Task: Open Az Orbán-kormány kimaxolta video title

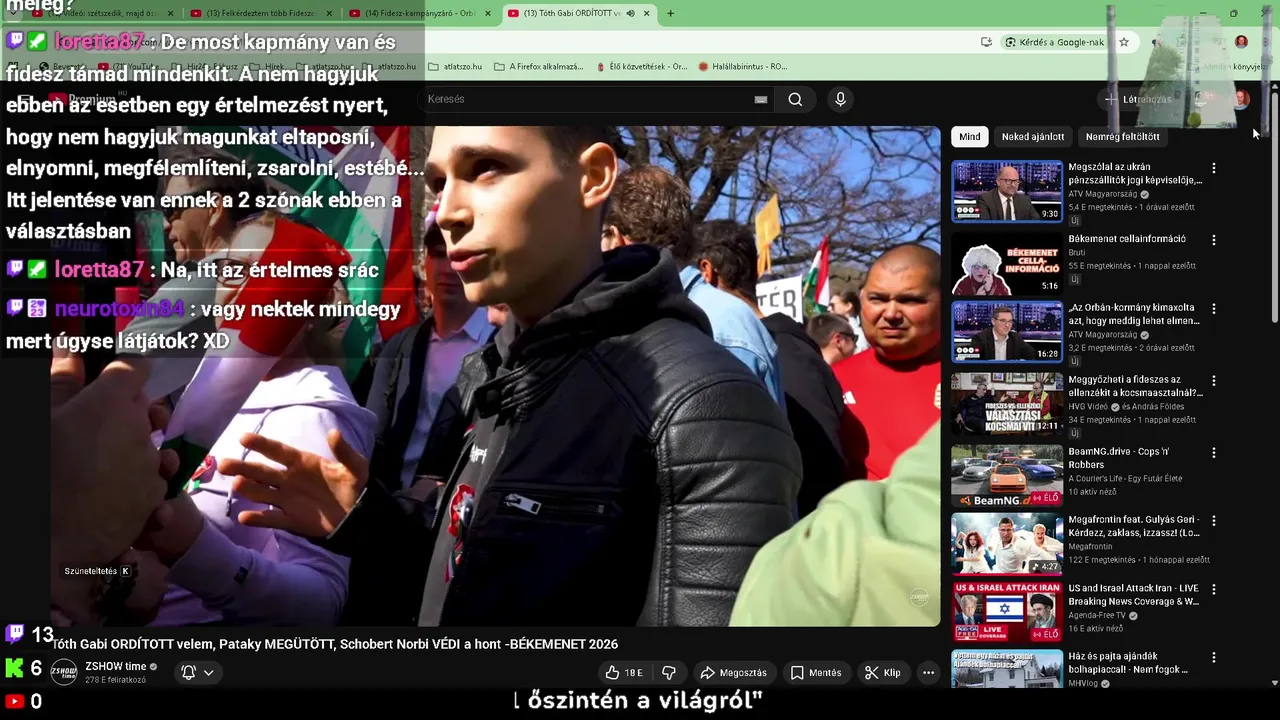Action: (x=1134, y=314)
